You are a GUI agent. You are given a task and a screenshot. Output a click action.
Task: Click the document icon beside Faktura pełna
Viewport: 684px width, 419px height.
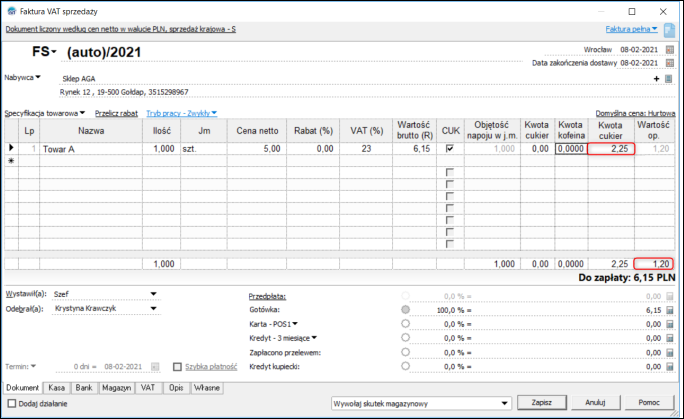pos(670,30)
